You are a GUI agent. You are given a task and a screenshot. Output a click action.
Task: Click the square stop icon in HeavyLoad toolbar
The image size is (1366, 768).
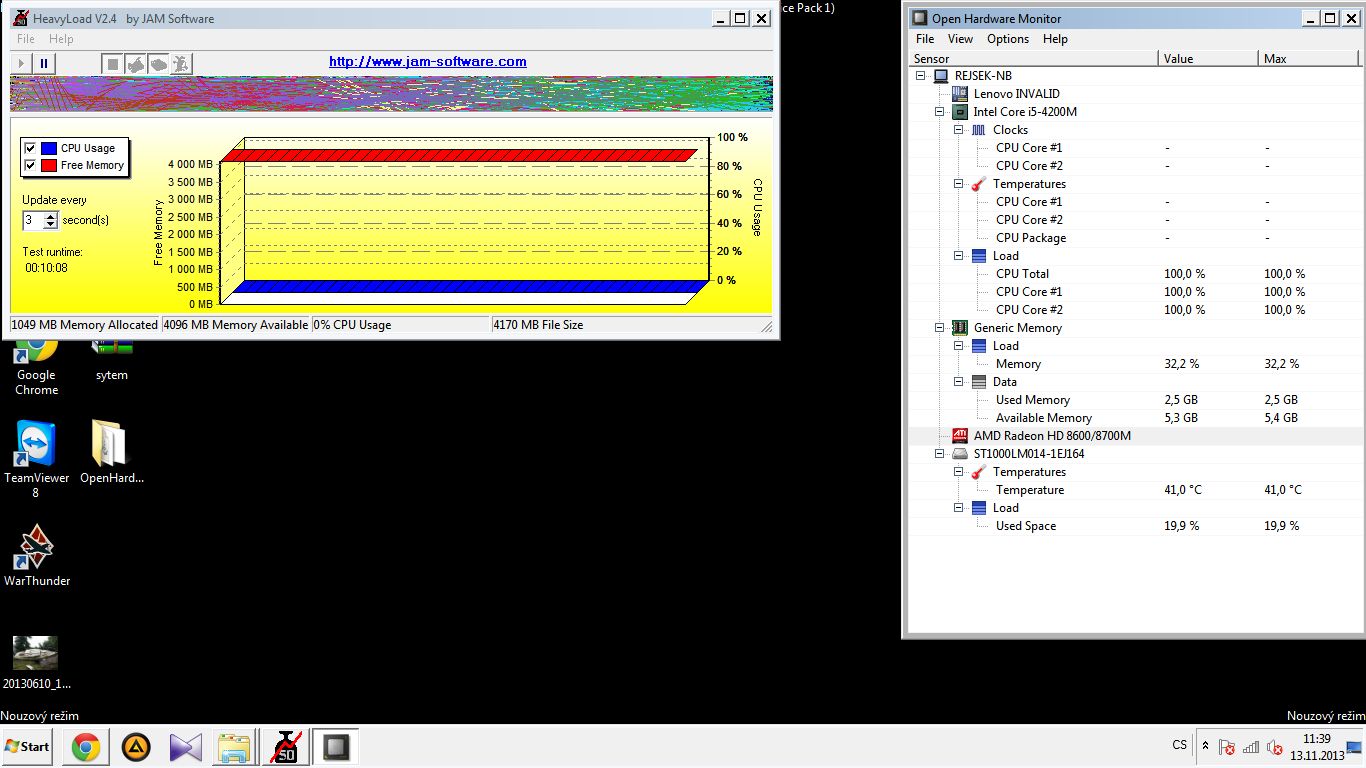point(113,64)
